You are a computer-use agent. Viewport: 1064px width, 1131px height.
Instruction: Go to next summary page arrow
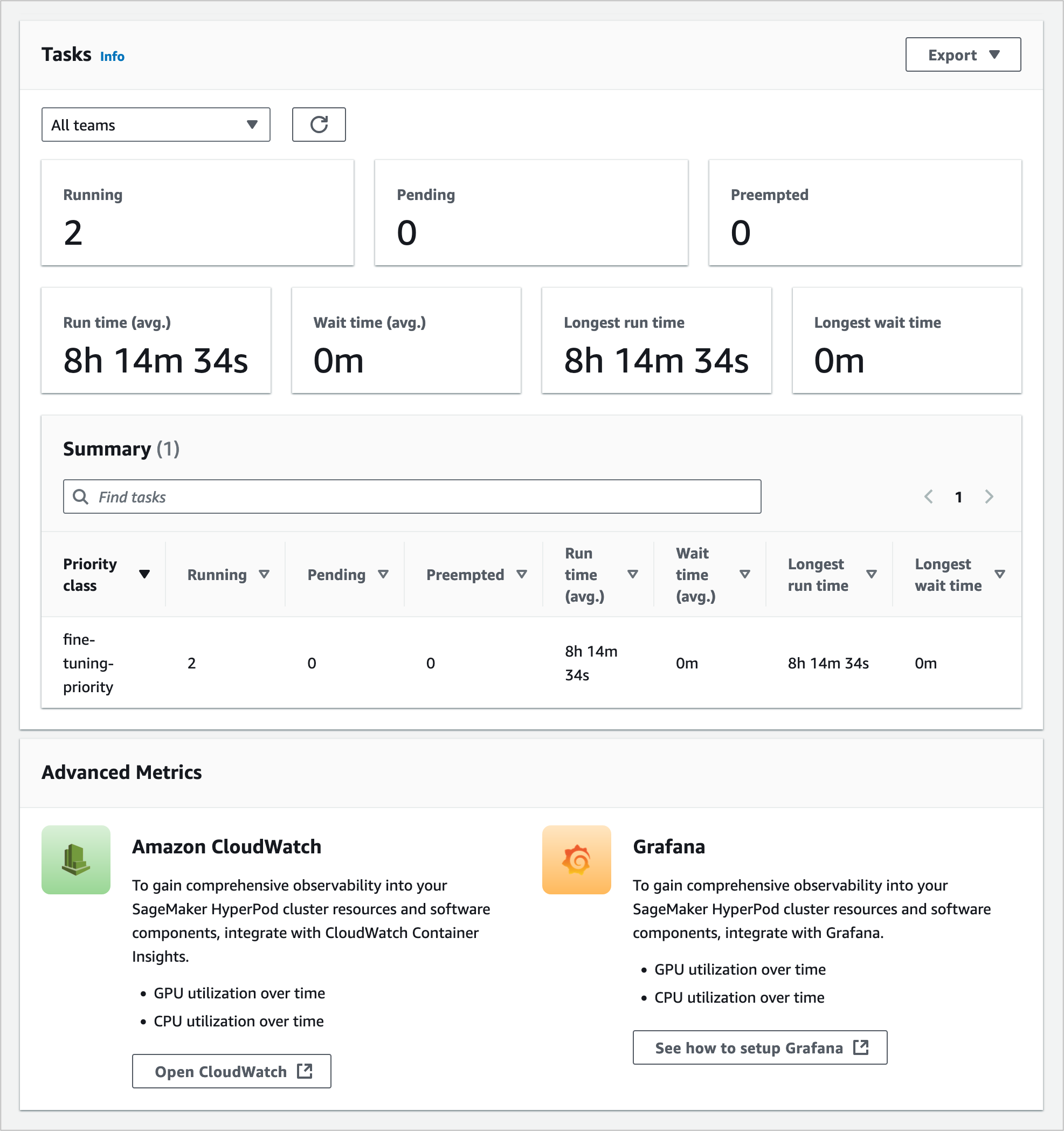(x=989, y=496)
